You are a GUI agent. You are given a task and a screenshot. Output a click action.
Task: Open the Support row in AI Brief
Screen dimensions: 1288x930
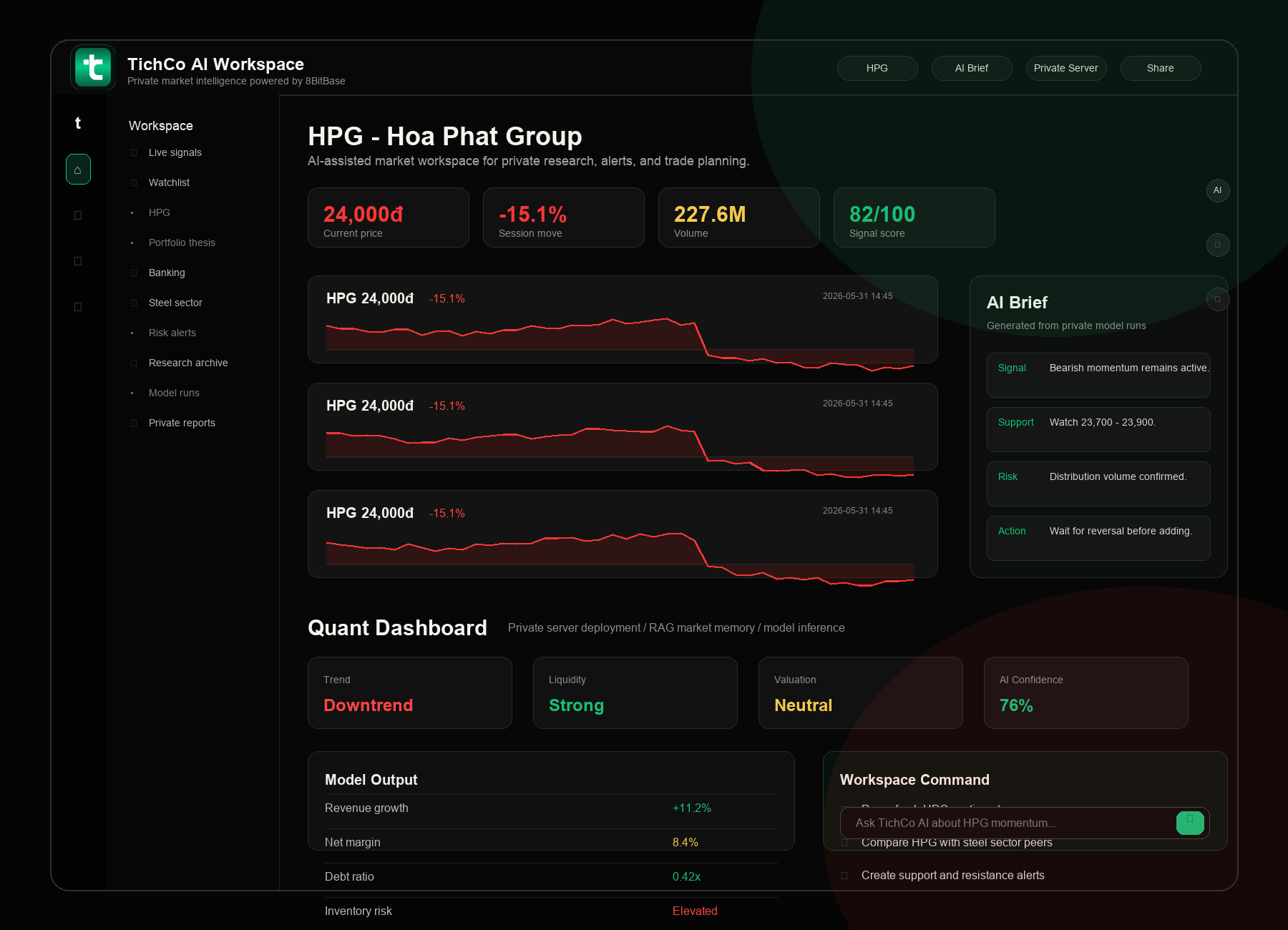pos(1098,429)
